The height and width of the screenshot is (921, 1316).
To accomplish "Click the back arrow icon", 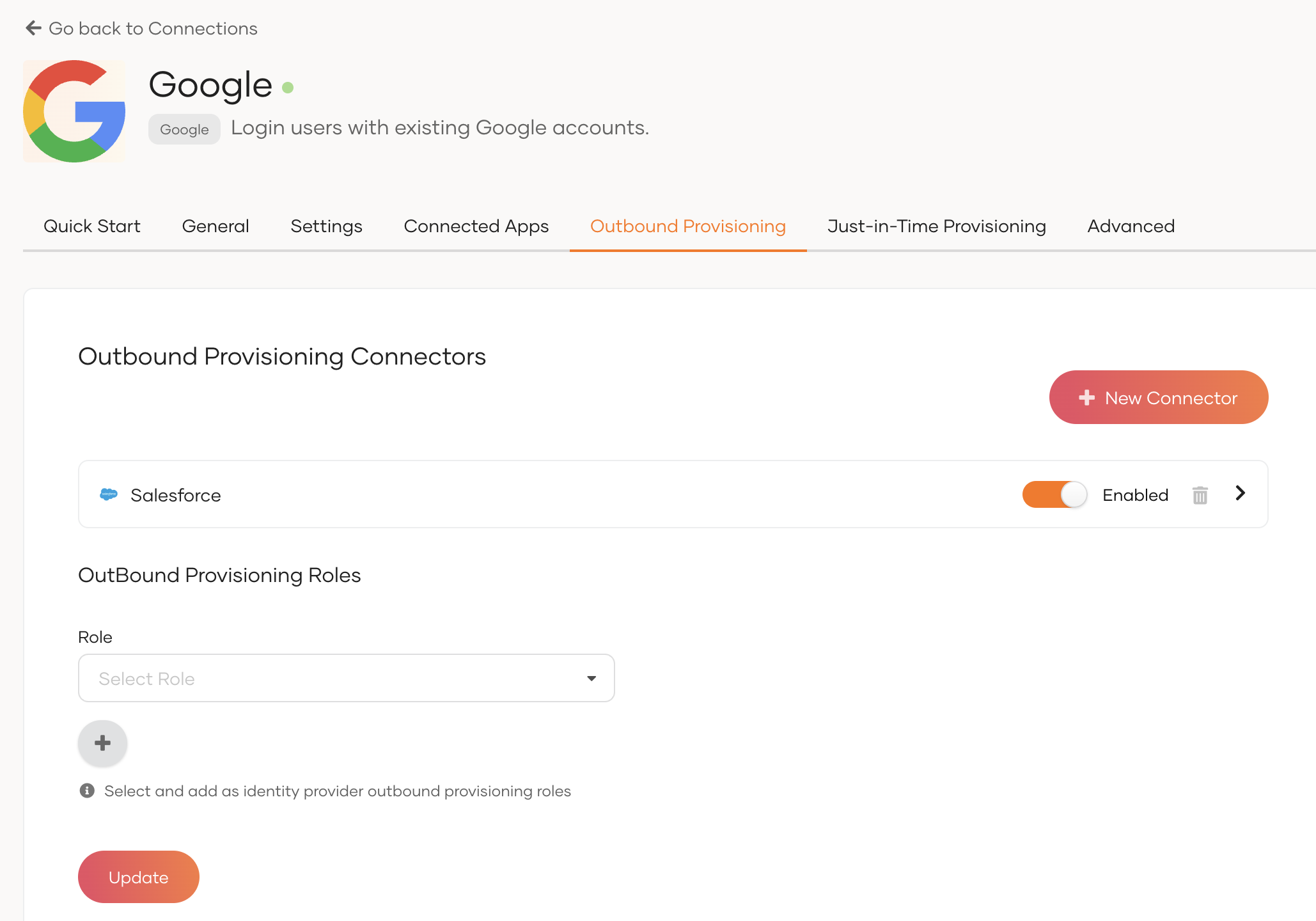I will 33,28.
